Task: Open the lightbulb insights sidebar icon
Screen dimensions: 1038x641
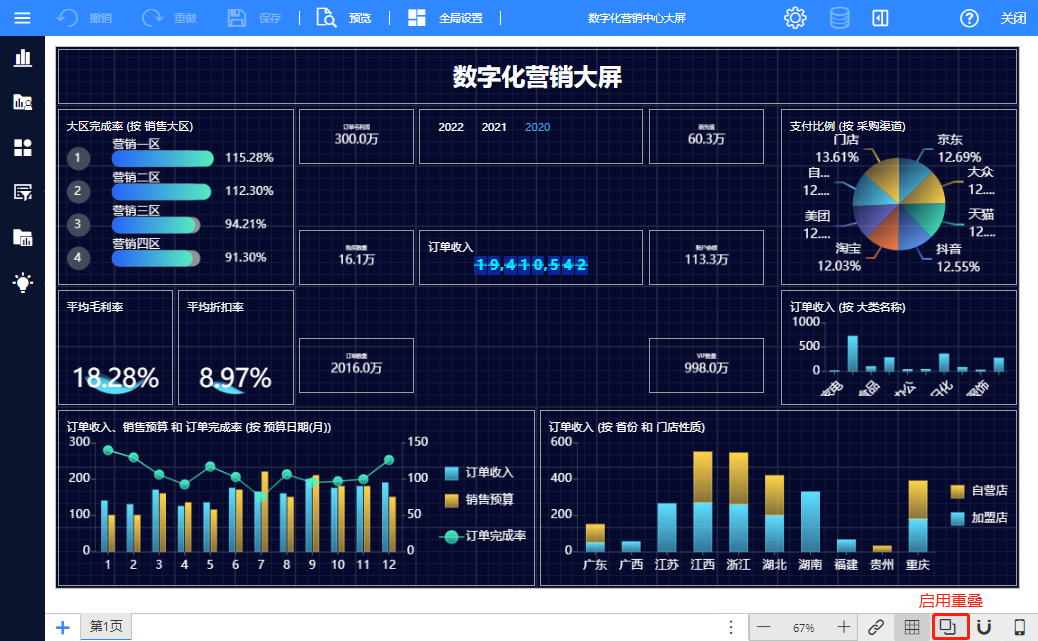Action: coord(22,283)
